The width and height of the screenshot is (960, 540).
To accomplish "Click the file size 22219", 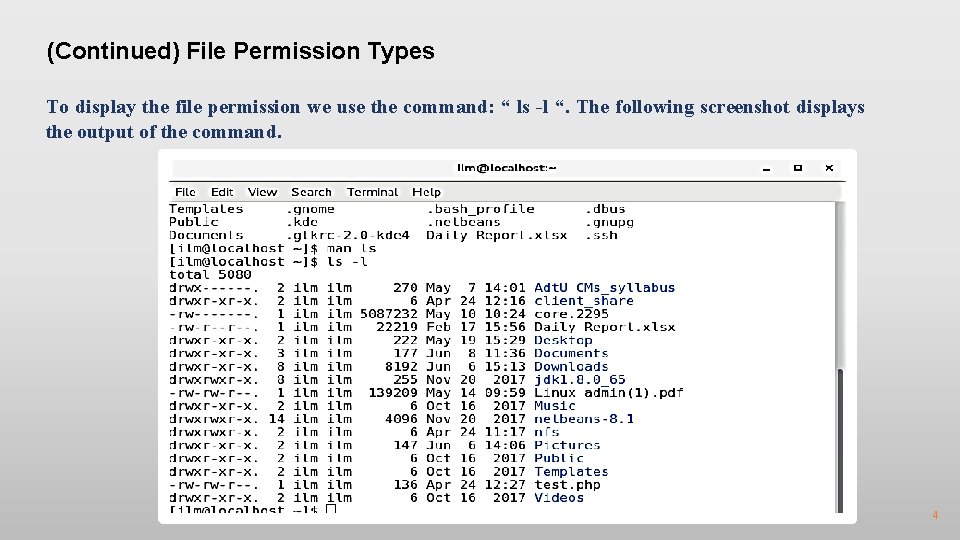I will [x=397, y=327].
